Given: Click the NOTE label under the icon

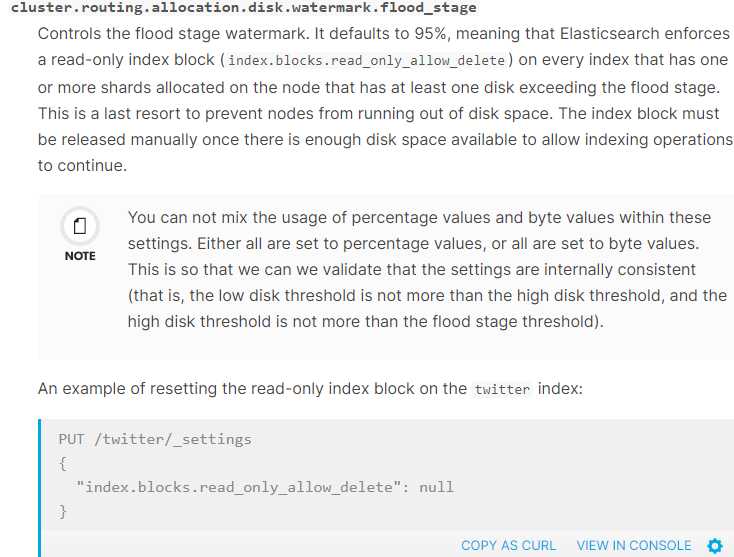Looking at the screenshot, I should [80, 256].
